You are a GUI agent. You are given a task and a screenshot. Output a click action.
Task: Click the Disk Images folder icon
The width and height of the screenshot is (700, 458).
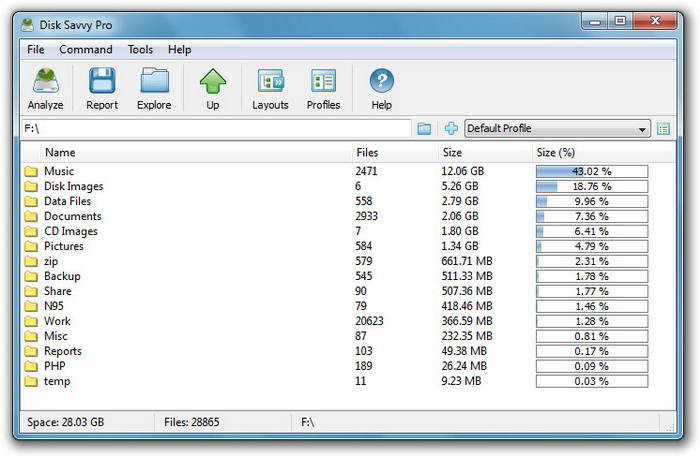(x=31, y=186)
